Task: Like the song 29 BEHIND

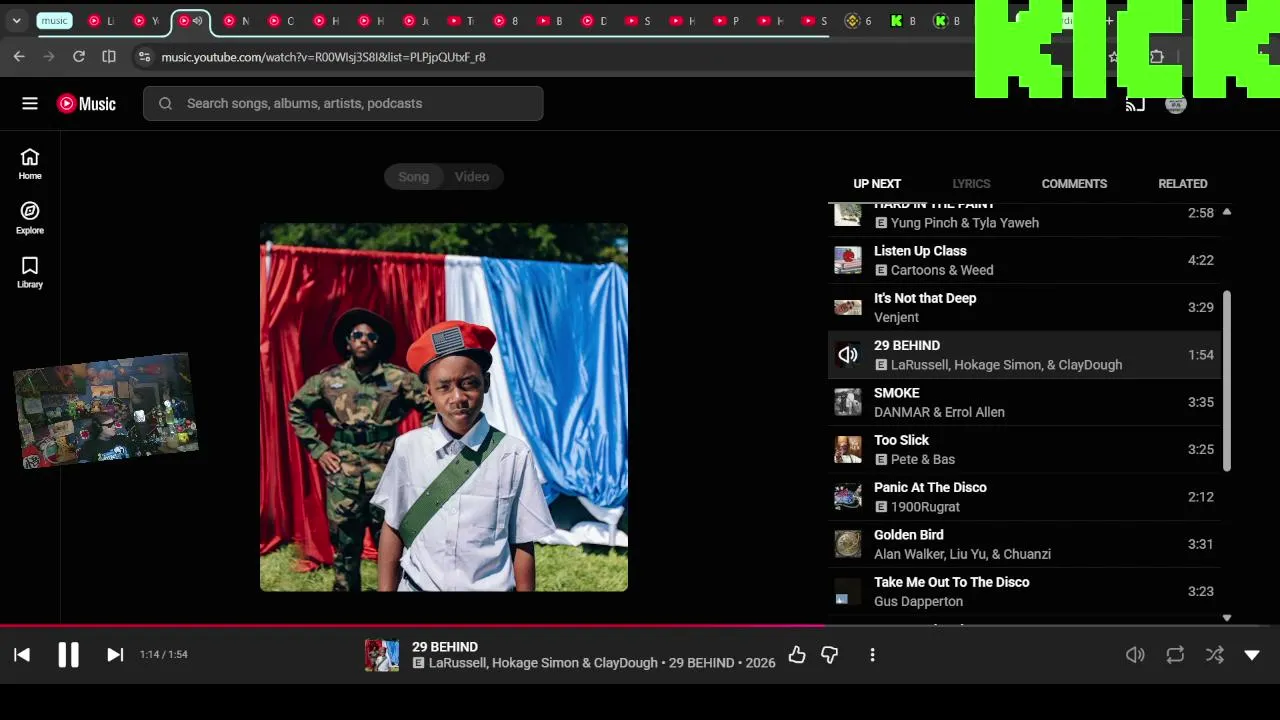Action: click(x=797, y=655)
